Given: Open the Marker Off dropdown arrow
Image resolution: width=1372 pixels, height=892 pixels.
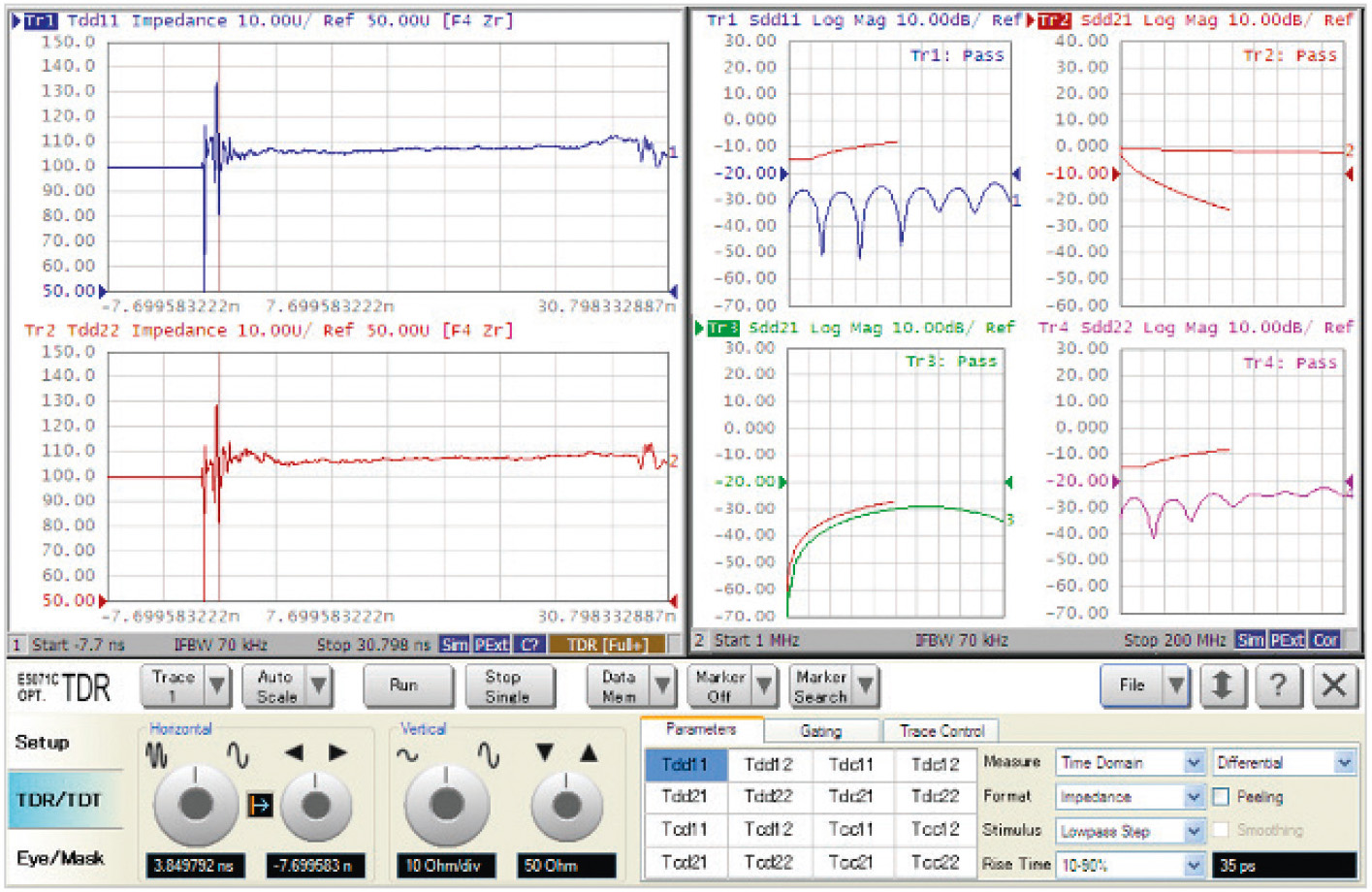Looking at the screenshot, I should [x=765, y=686].
